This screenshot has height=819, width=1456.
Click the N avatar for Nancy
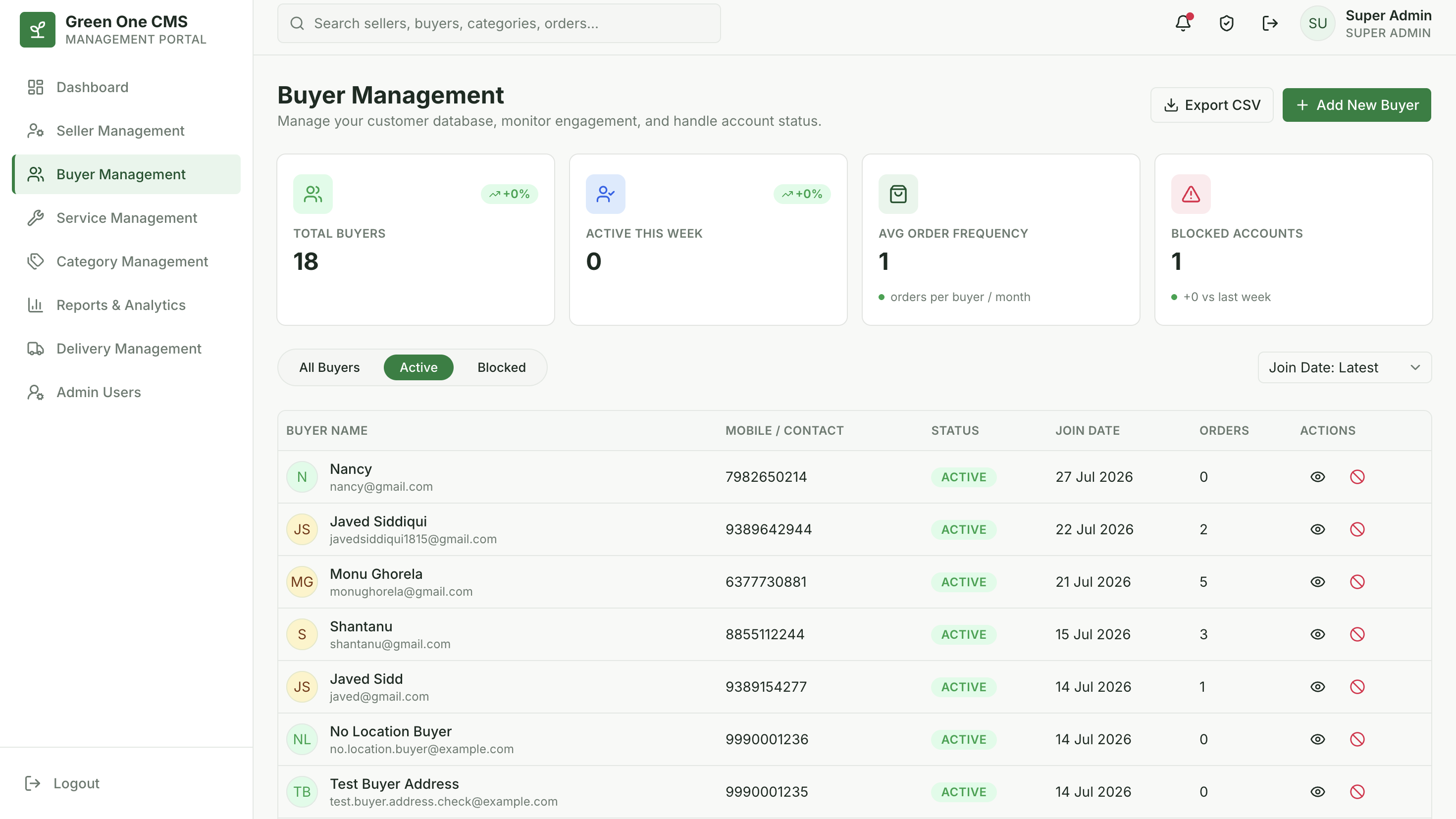point(302,477)
